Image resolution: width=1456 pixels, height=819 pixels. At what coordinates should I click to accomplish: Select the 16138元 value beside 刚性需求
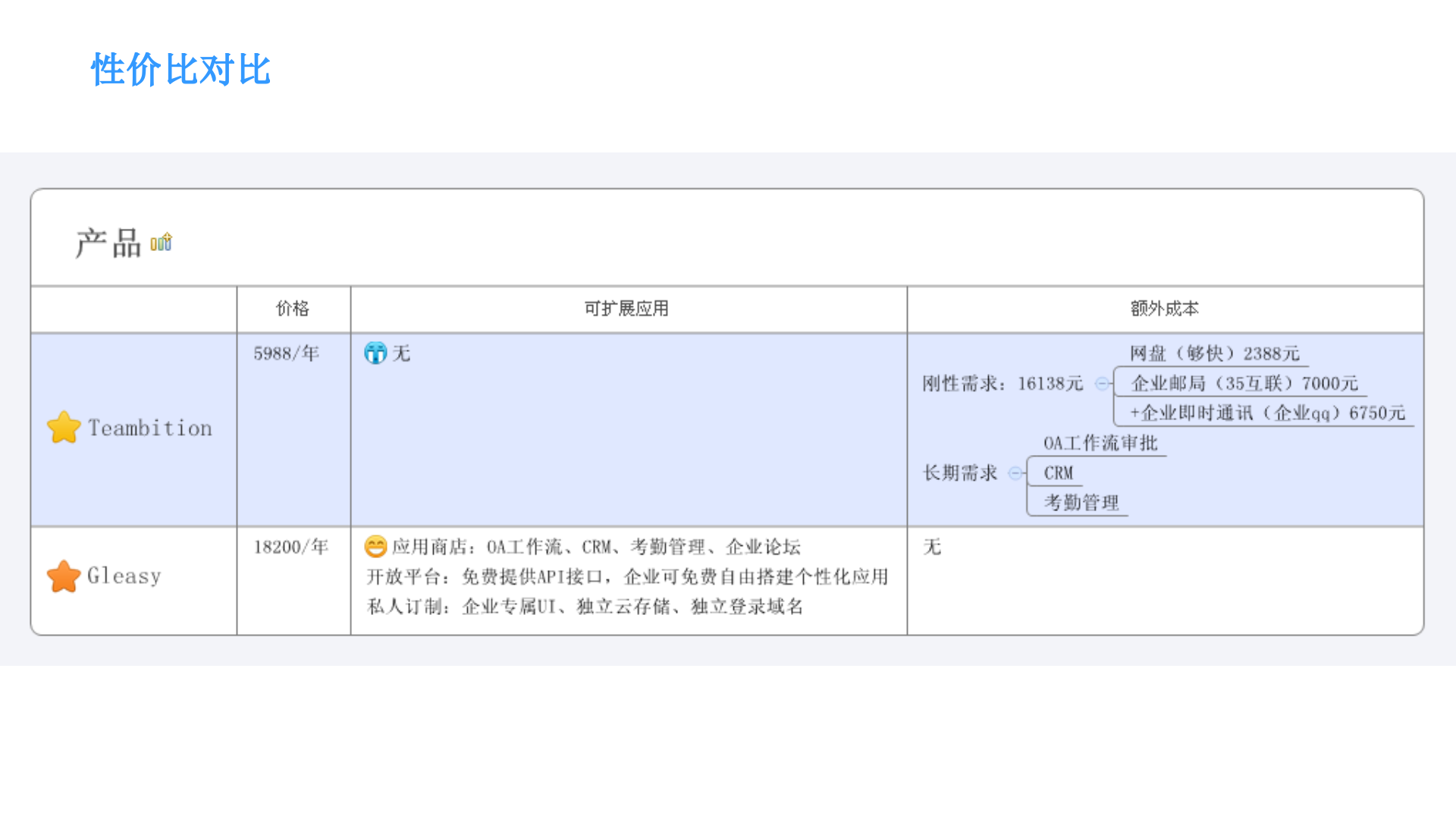1050,383
